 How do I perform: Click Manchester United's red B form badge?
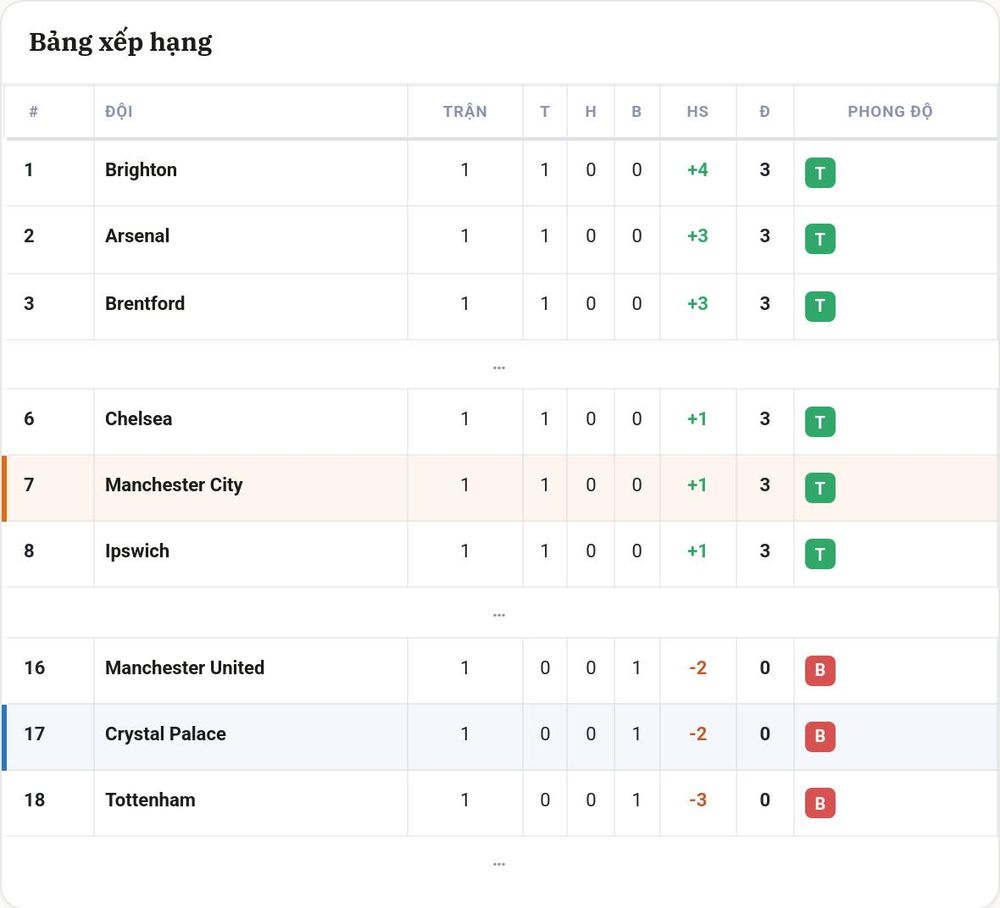[x=820, y=670]
